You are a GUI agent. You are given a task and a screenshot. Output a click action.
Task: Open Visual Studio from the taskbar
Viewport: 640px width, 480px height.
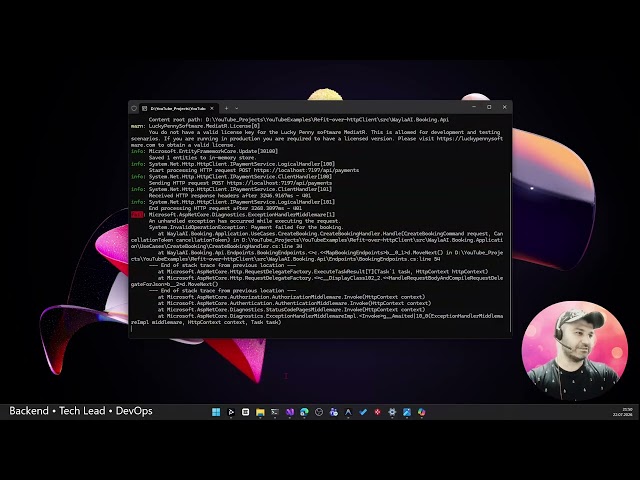click(x=290, y=412)
